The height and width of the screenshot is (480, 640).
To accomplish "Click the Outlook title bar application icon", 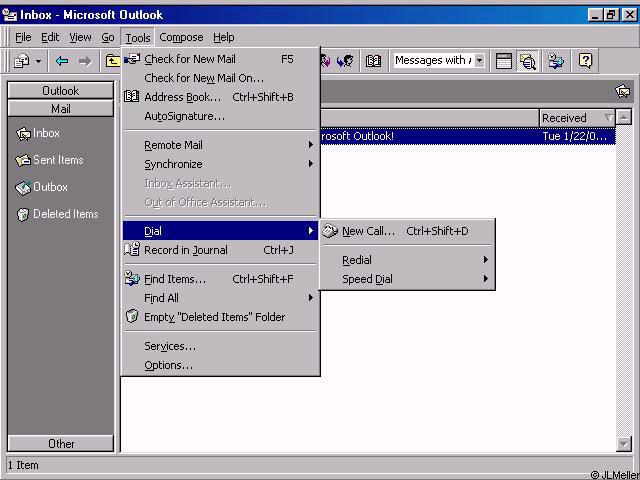I will (10, 15).
